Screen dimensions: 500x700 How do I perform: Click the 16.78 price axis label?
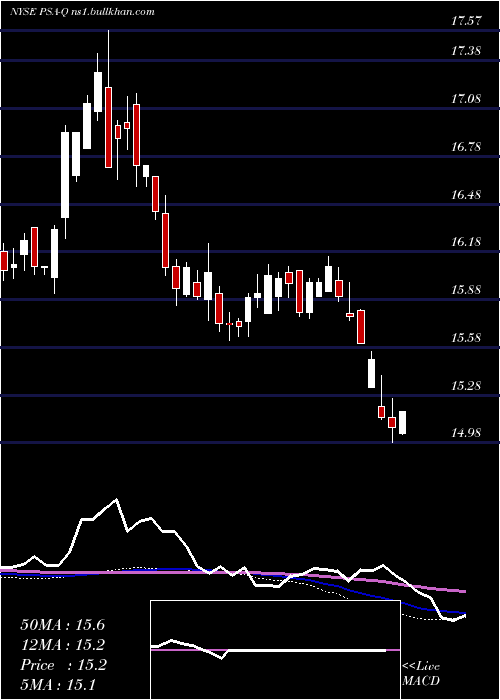(x=466, y=146)
